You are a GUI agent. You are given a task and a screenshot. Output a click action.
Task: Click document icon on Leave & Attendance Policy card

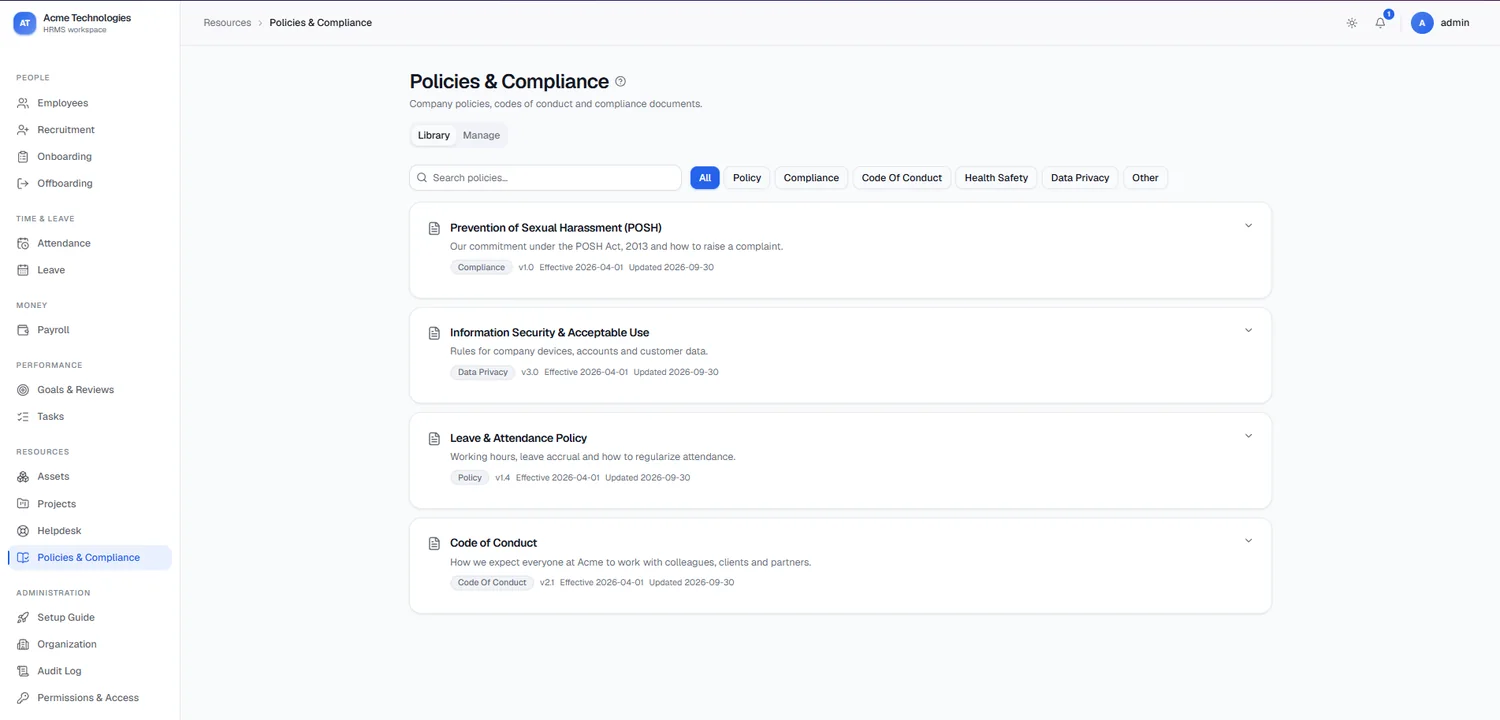coord(434,438)
